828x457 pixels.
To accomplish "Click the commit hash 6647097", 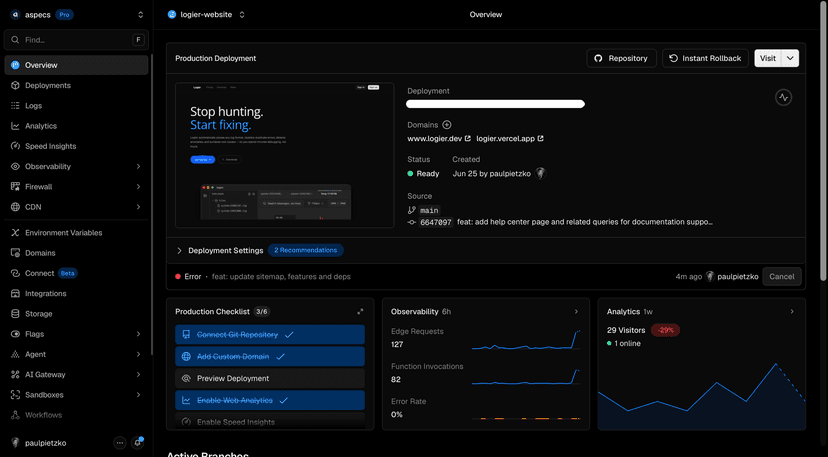I will (436, 222).
